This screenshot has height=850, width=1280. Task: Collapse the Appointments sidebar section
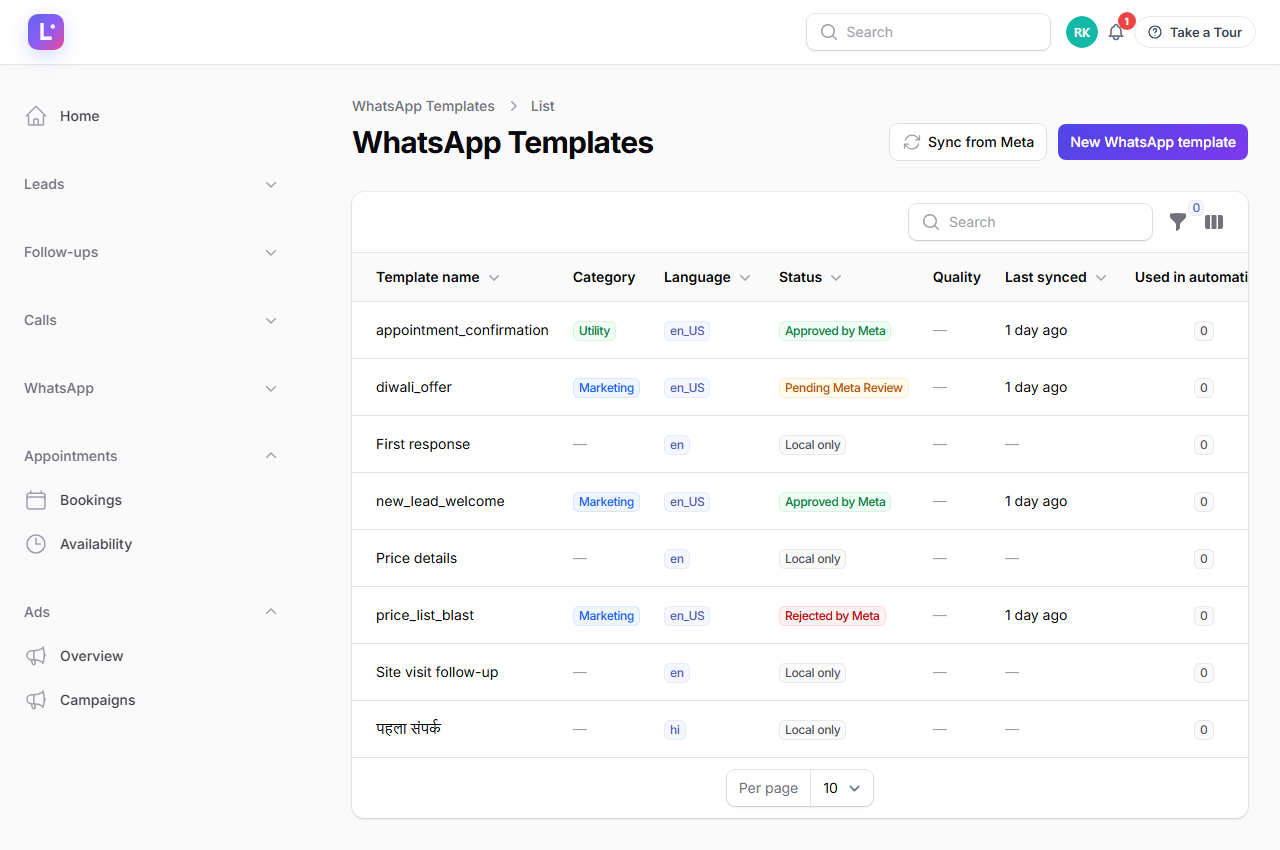(x=150, y=456)
